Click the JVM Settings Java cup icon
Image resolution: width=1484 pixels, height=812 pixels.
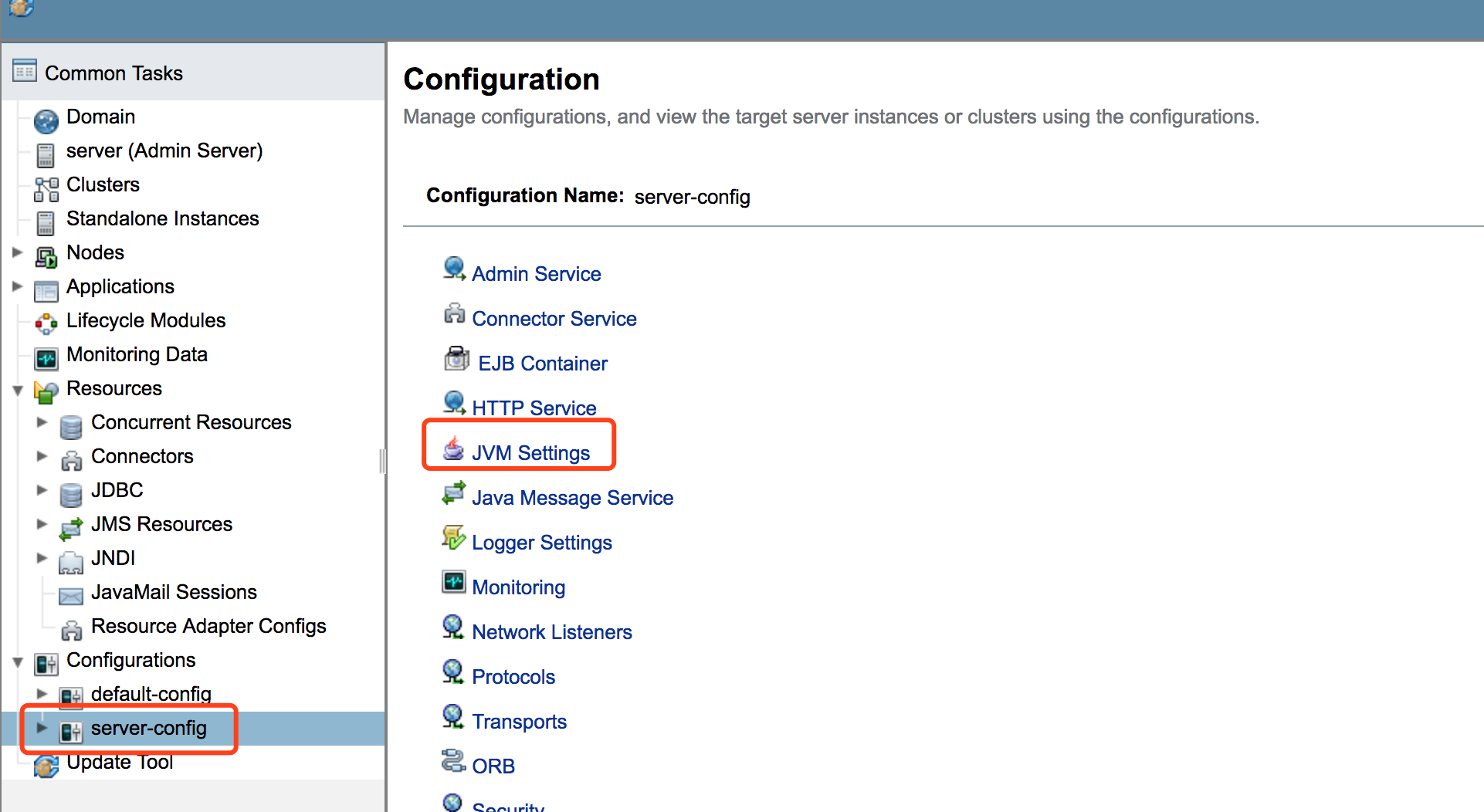click(453, 448)
